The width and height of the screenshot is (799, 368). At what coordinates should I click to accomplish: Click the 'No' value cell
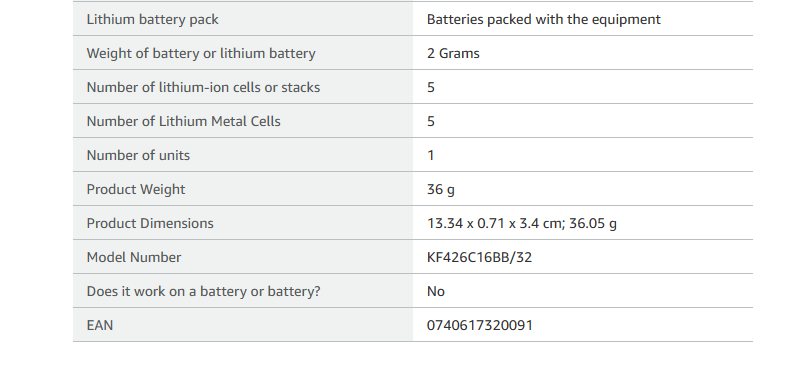(x=582, y=291)
